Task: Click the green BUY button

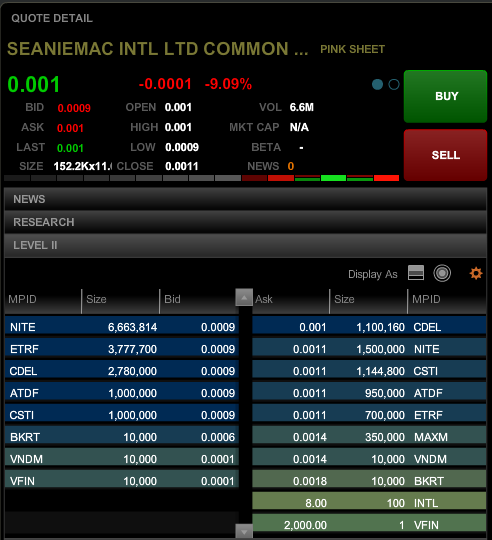Action: coord(445,96)
